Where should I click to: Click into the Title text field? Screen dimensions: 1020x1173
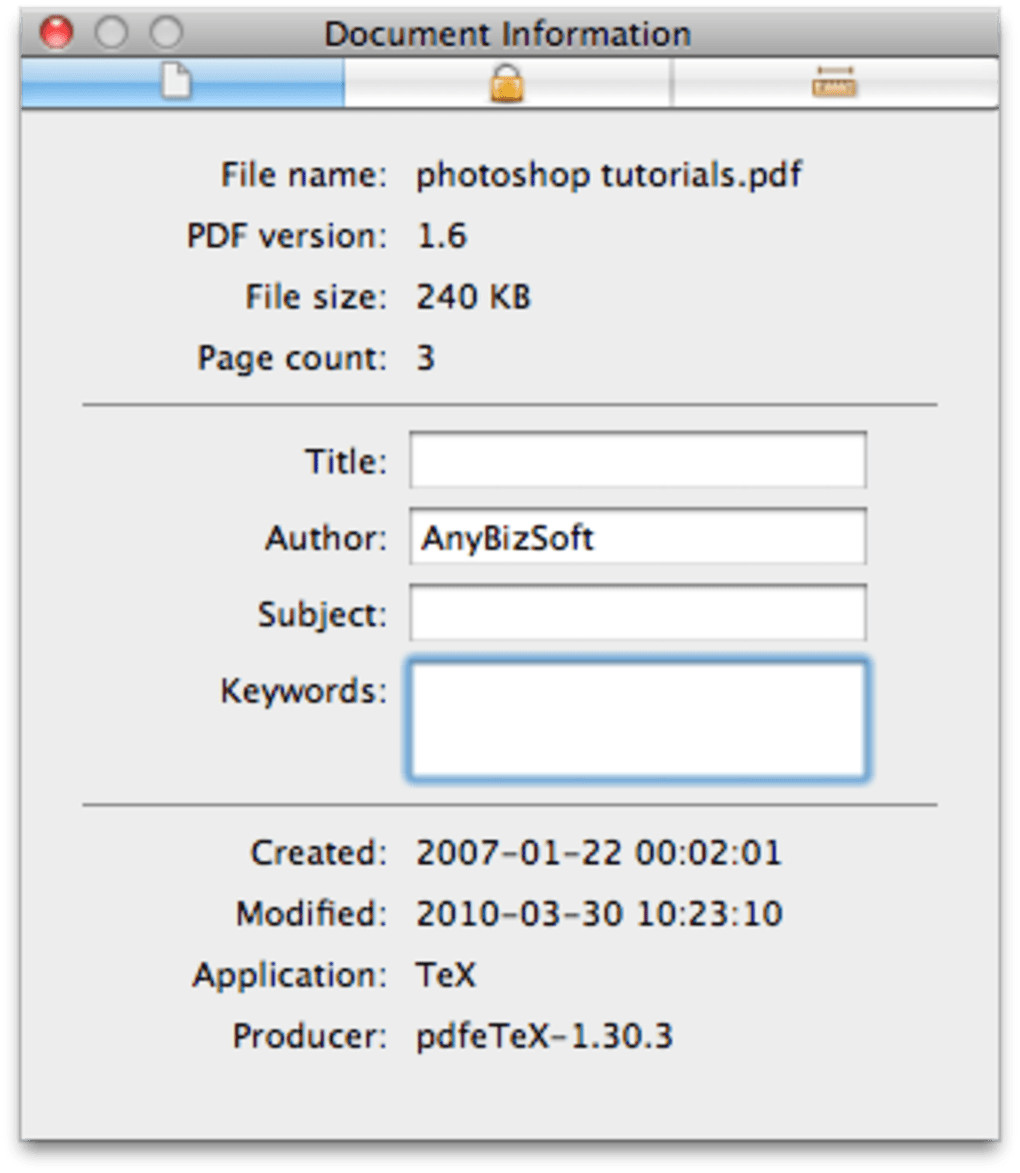click(x=637, y=460)
